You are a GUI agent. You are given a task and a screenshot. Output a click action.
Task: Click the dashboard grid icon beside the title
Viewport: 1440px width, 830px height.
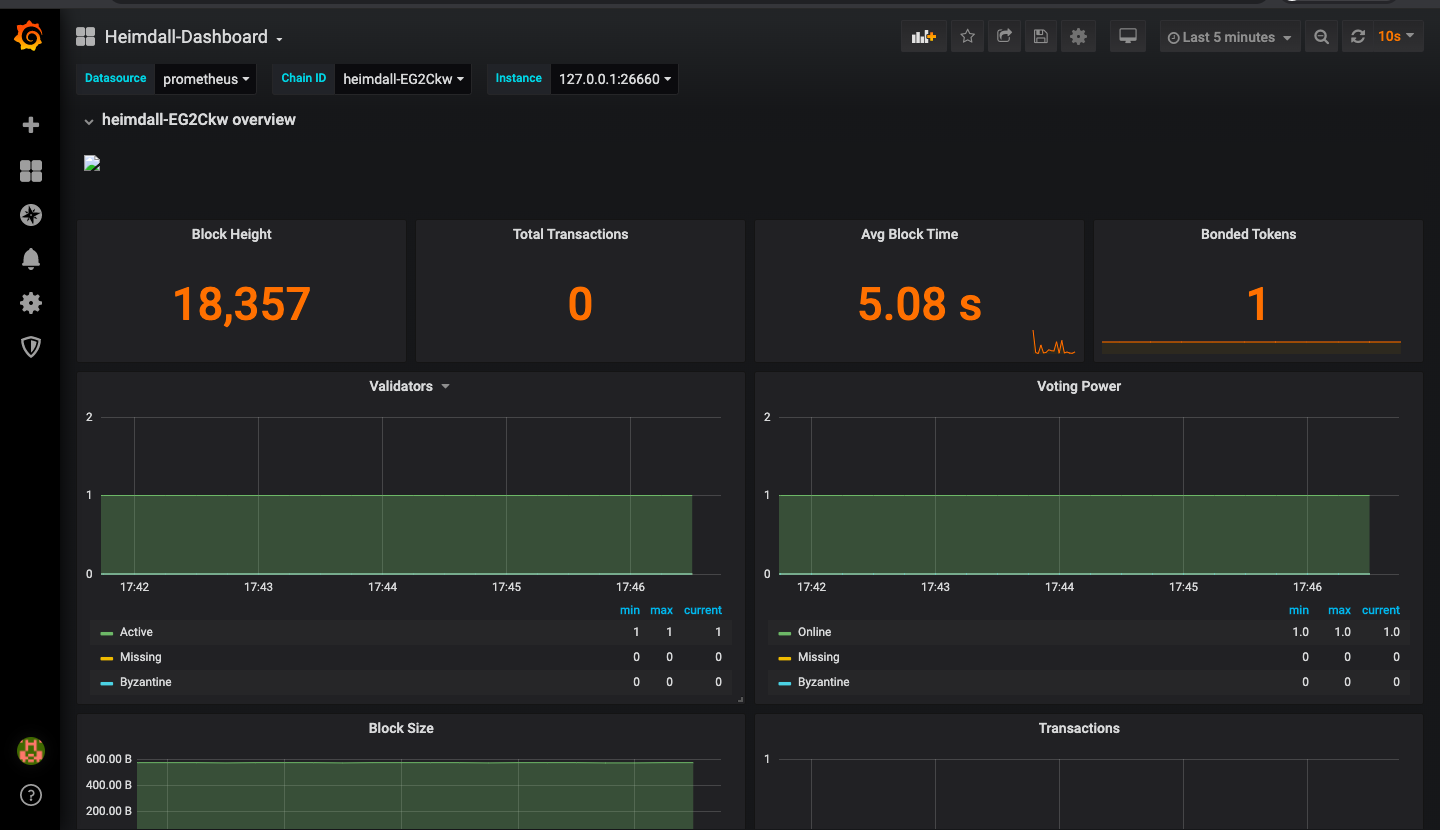(x=85, y=37)
